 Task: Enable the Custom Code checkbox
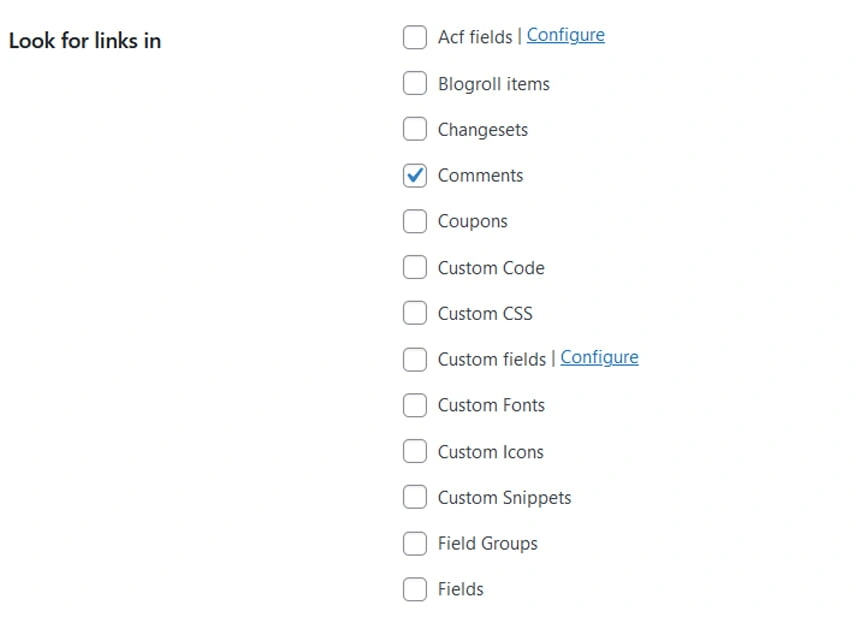pos(414,268)
